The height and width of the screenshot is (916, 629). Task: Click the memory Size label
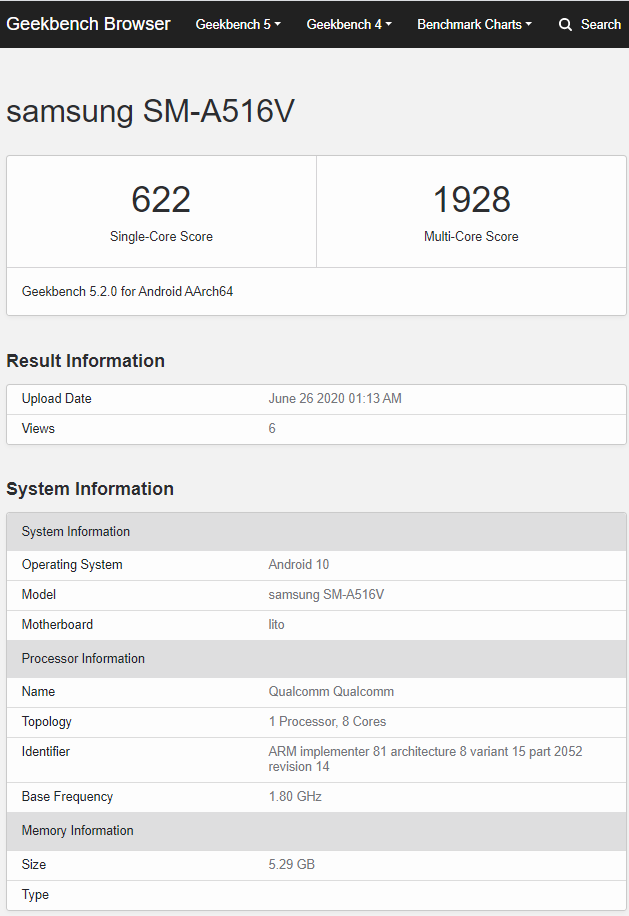tap(34, 865)
